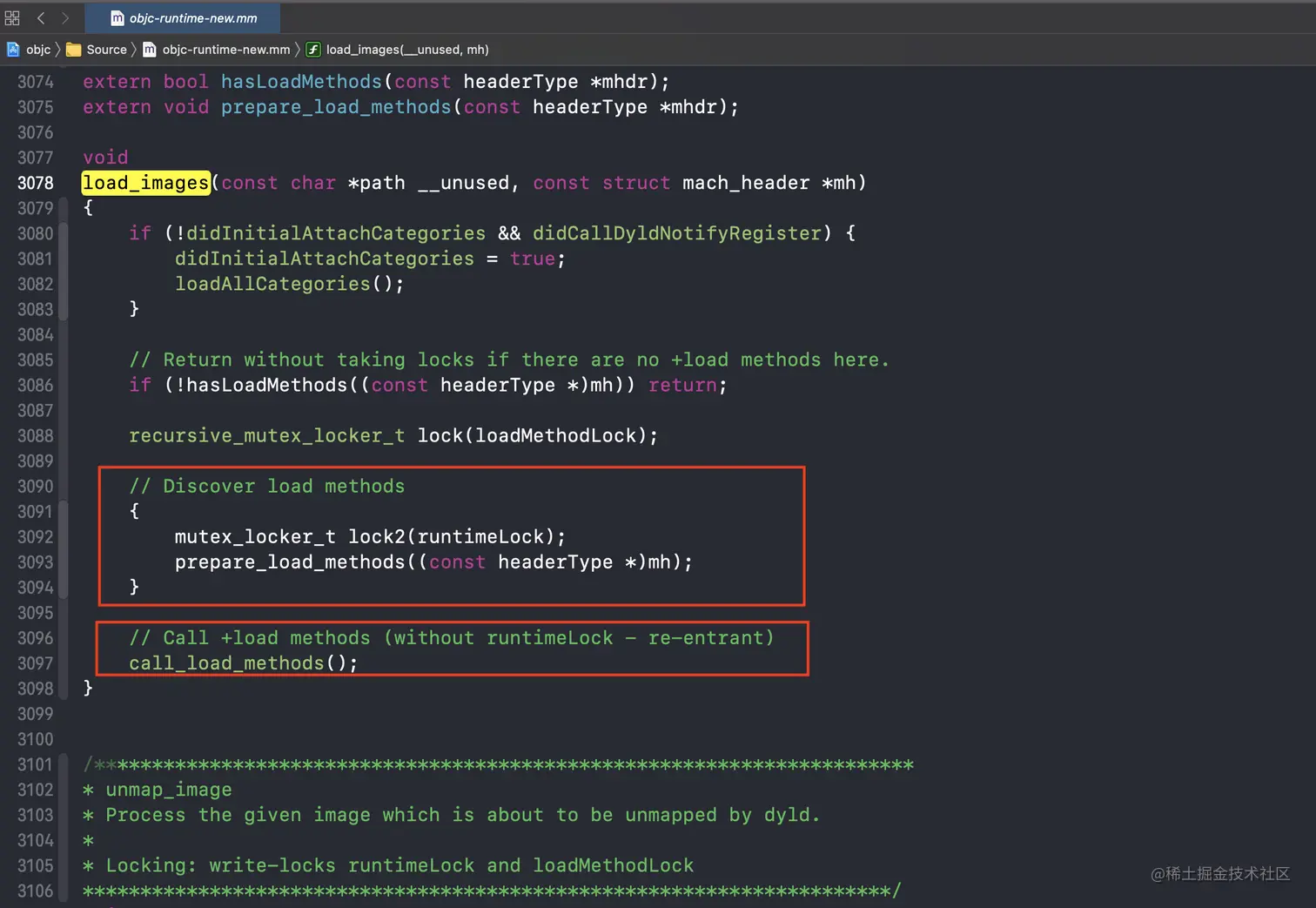Open the objc breadcrumb item
Viewport: 1316px width, 908px height.
[x=38, y=50]
